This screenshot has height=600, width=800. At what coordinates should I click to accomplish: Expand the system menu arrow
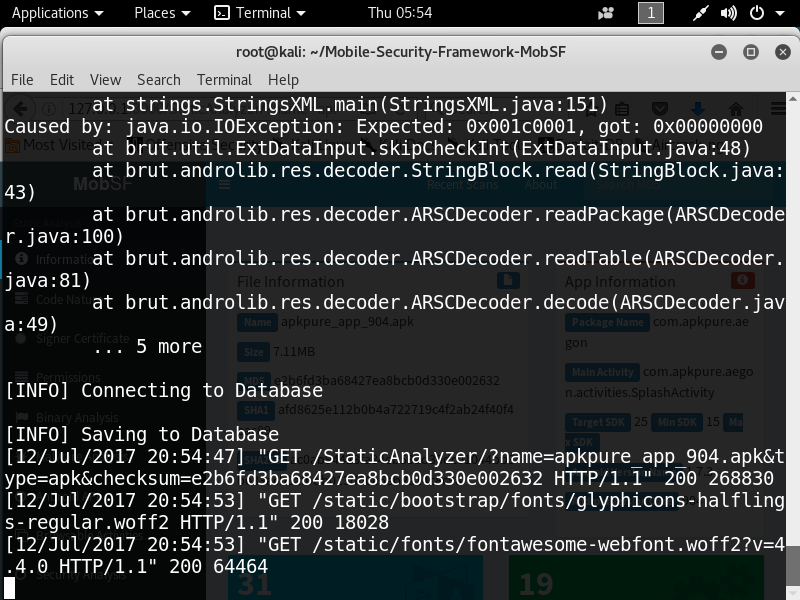point(780,13)
